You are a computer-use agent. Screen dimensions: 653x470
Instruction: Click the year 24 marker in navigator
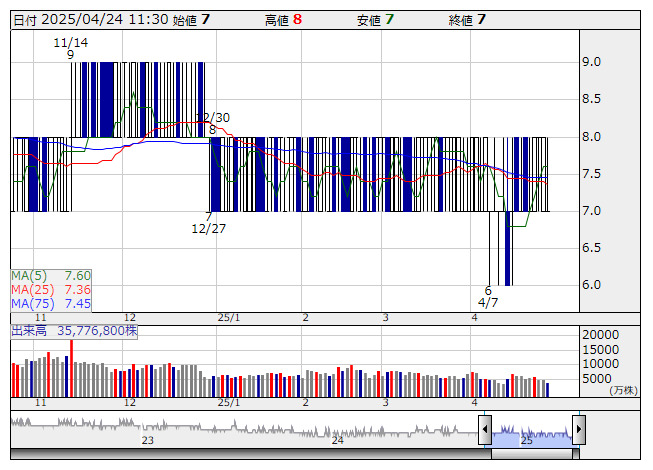click(337, 440)
